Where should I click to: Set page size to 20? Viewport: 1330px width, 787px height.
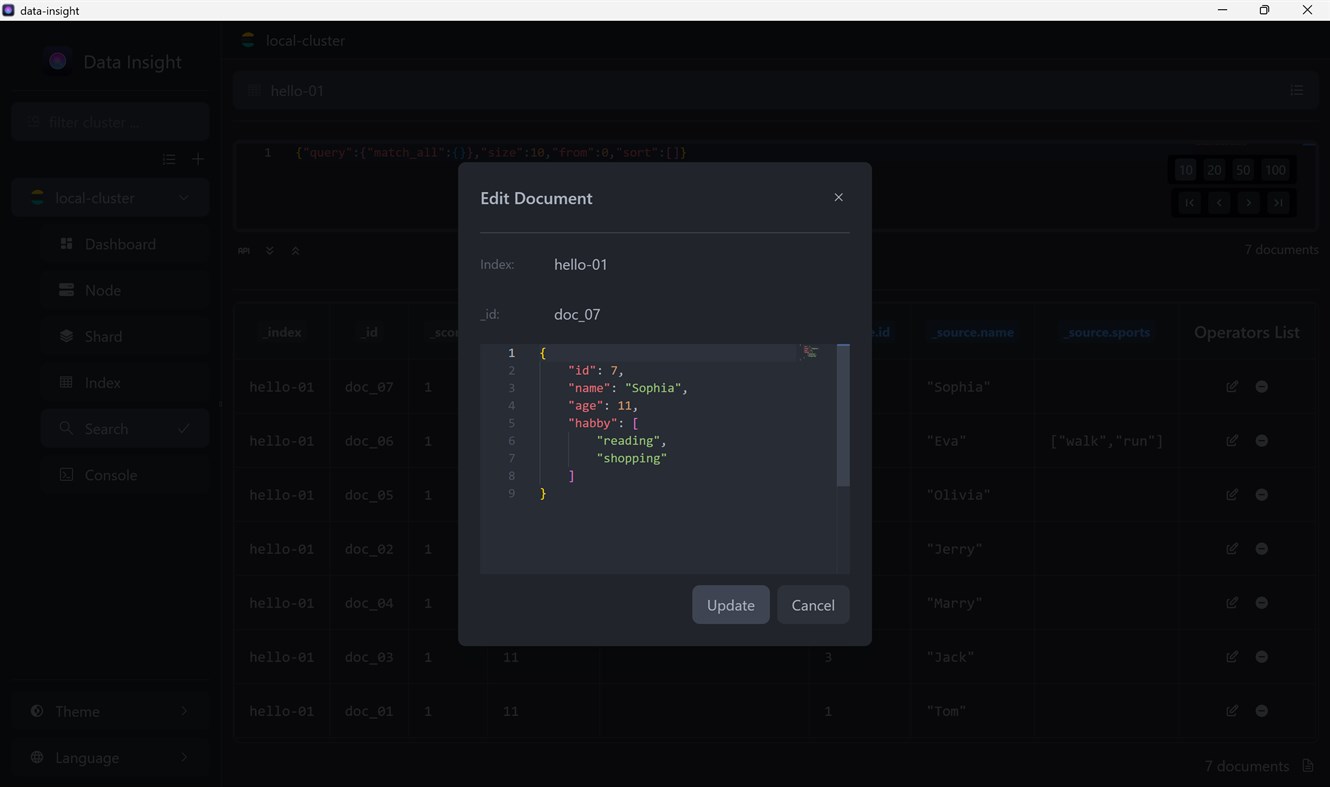tap(1214, 170)
